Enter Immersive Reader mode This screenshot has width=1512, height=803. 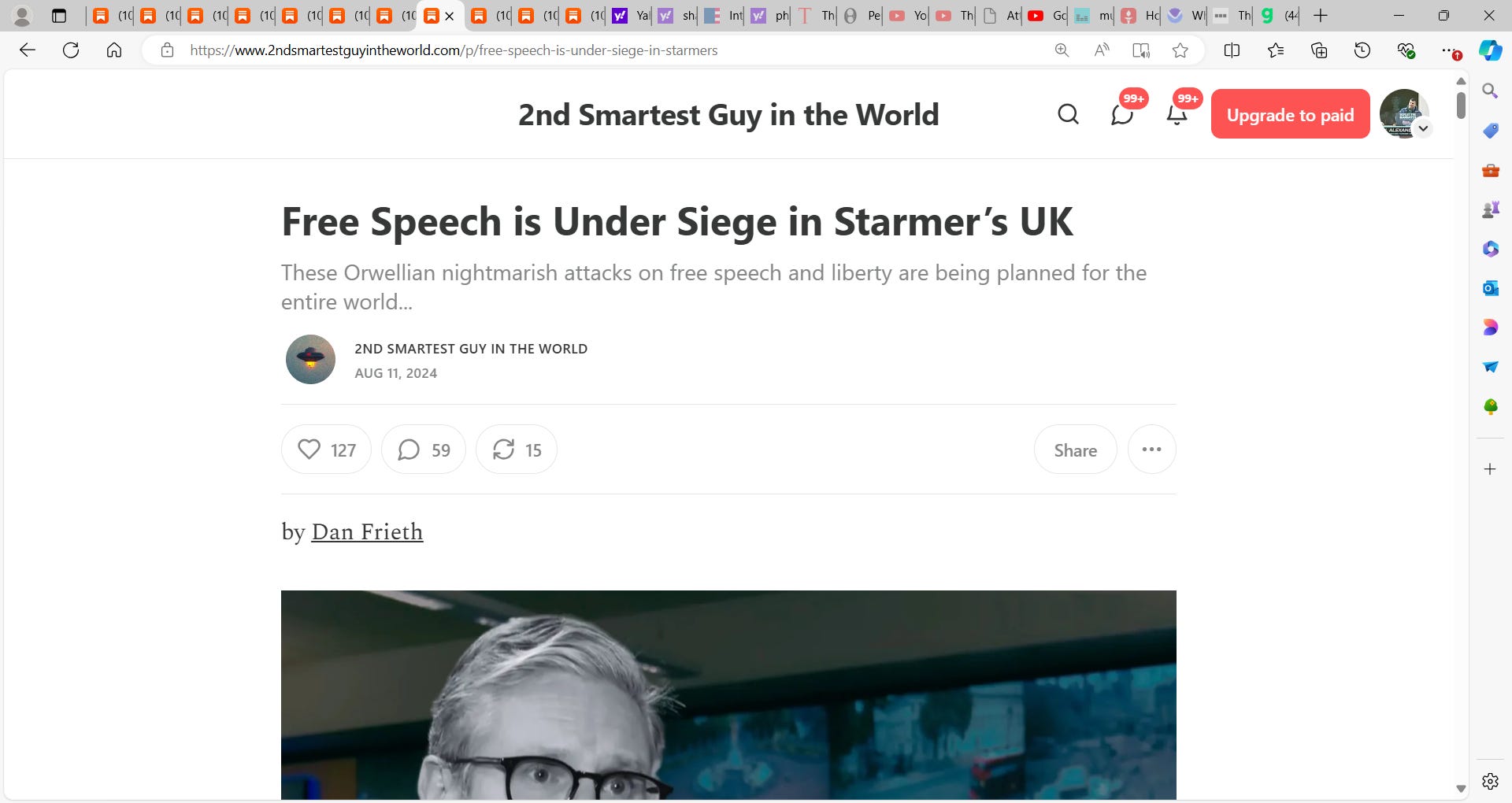click(x=1141, y=50)
